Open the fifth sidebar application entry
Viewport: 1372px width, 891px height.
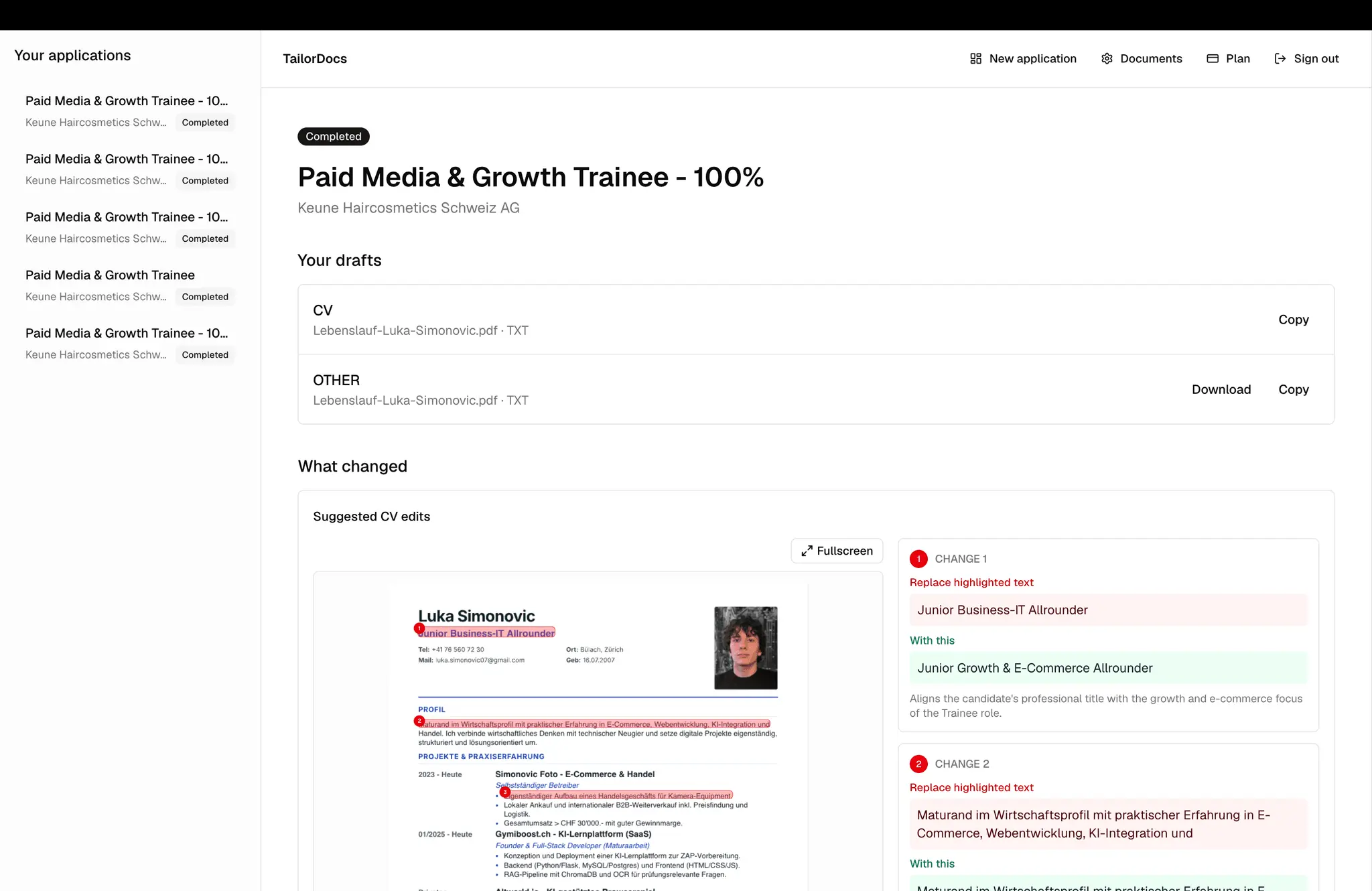[130, 344]
